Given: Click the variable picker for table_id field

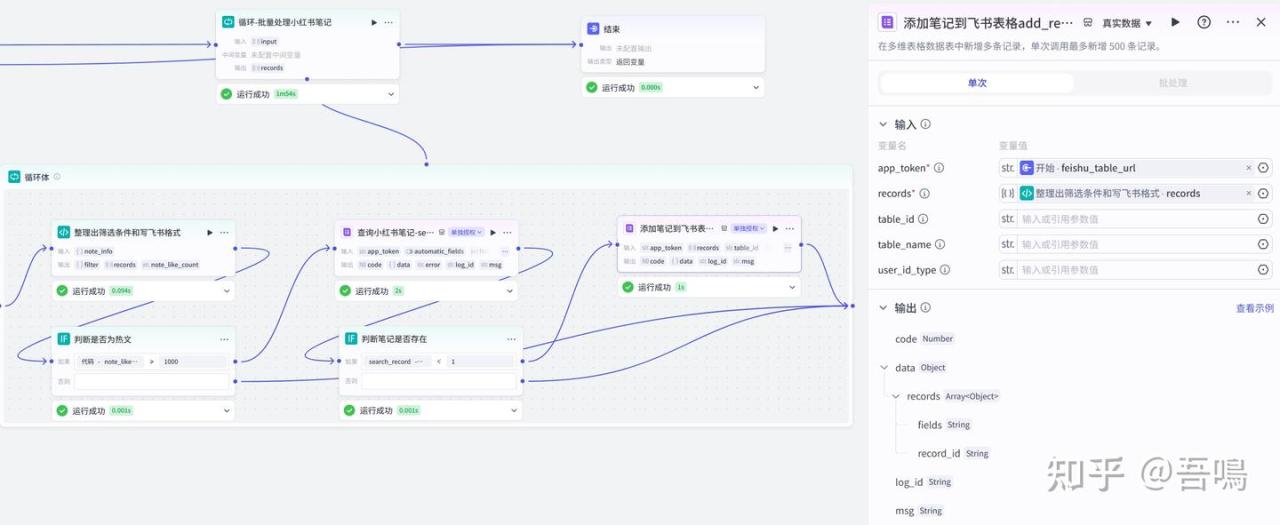Looking at the screenshot, I should click(x=1263, y=219).
